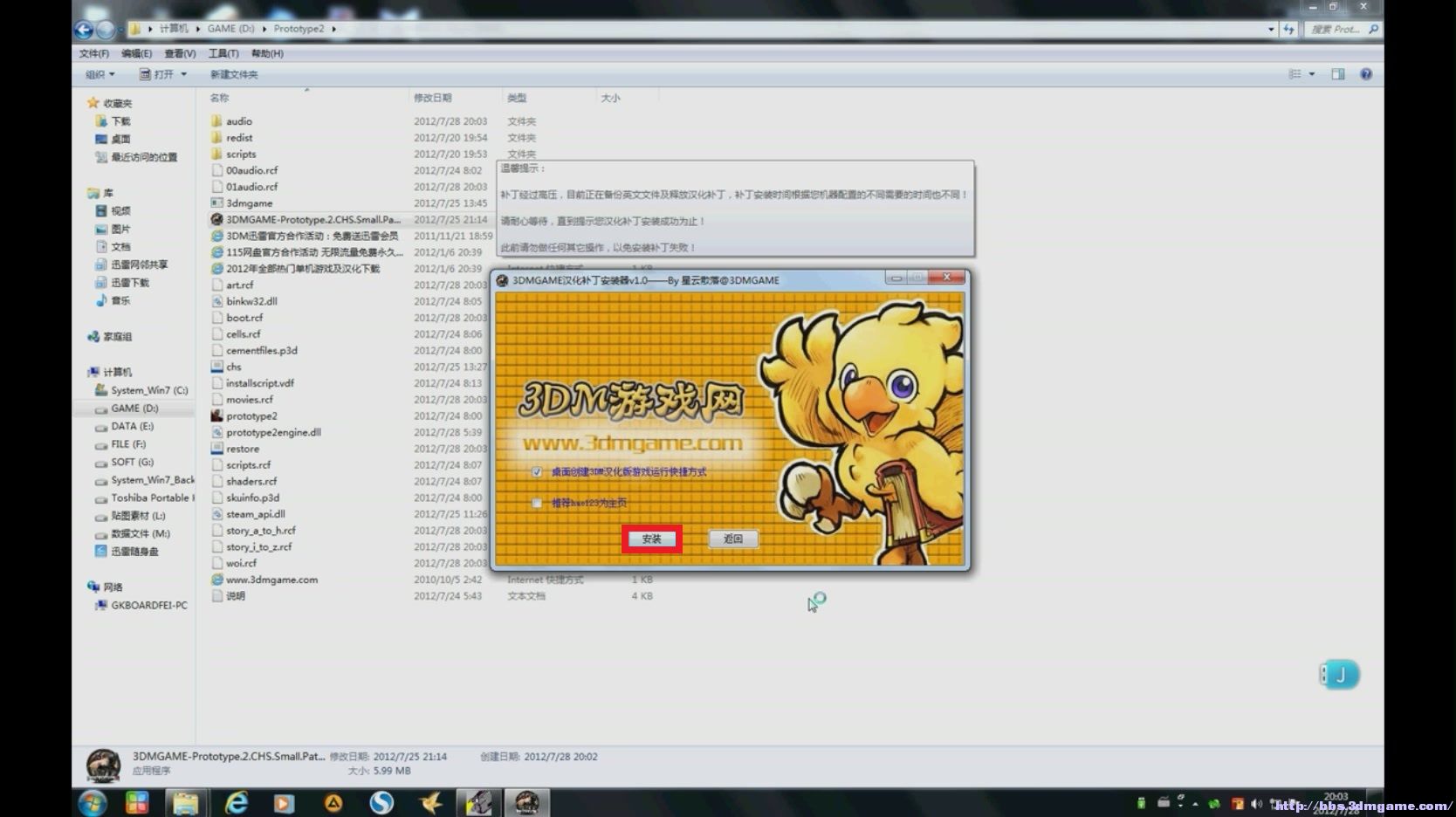This screenshot has width=1456, height=817.
Task: Open 最近访问的位置 in sidebar
Action: pos(144,157)
